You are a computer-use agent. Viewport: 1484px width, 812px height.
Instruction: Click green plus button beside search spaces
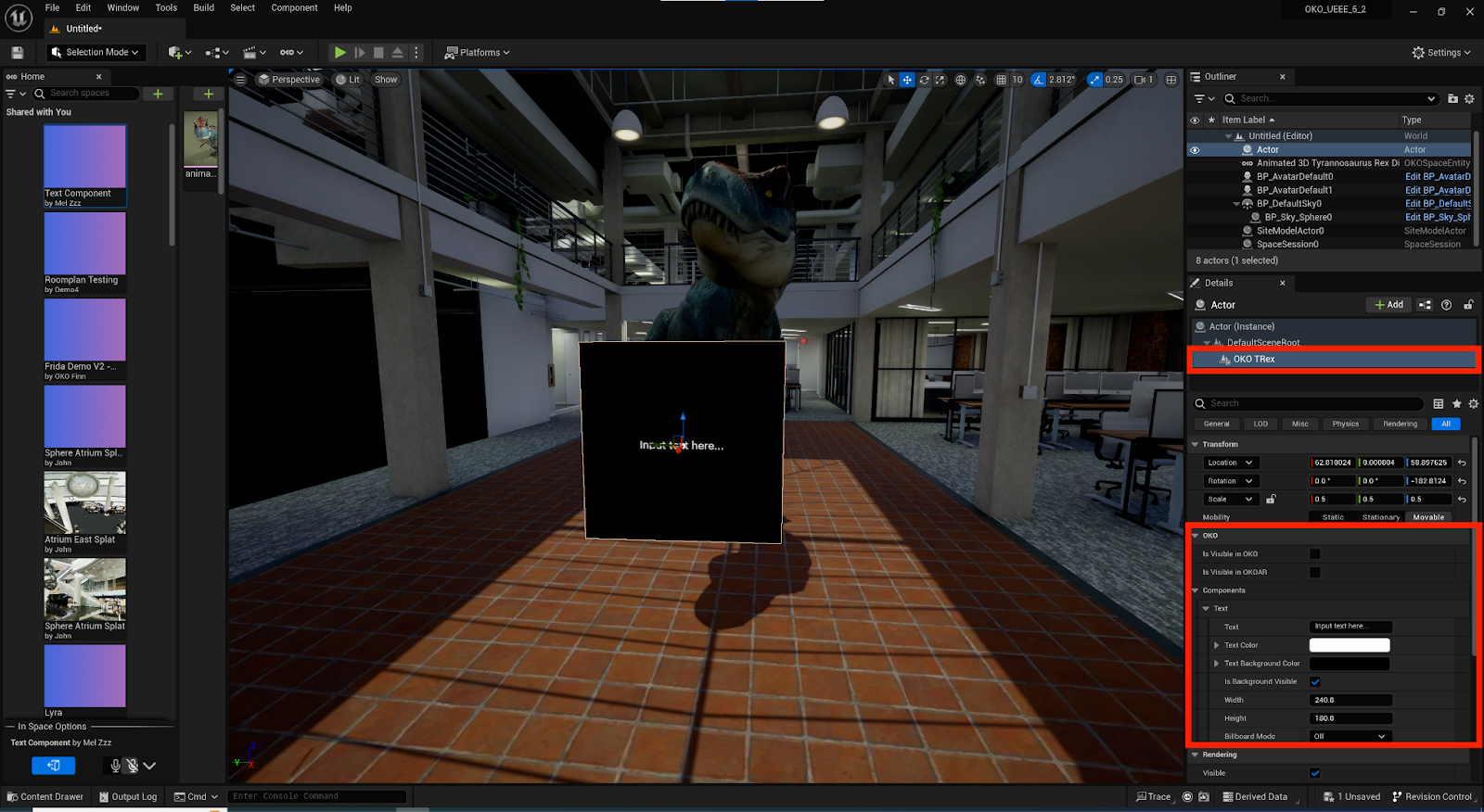(158, 94)
